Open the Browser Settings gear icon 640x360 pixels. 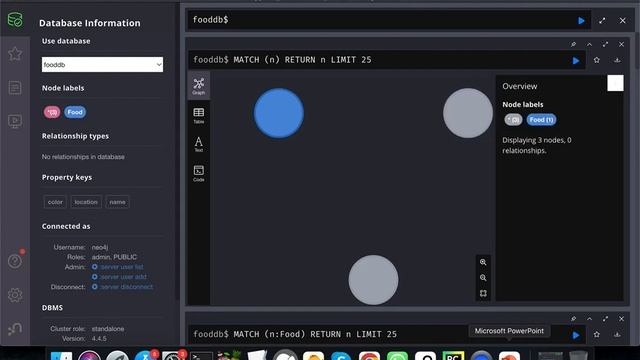coord(15,295)
